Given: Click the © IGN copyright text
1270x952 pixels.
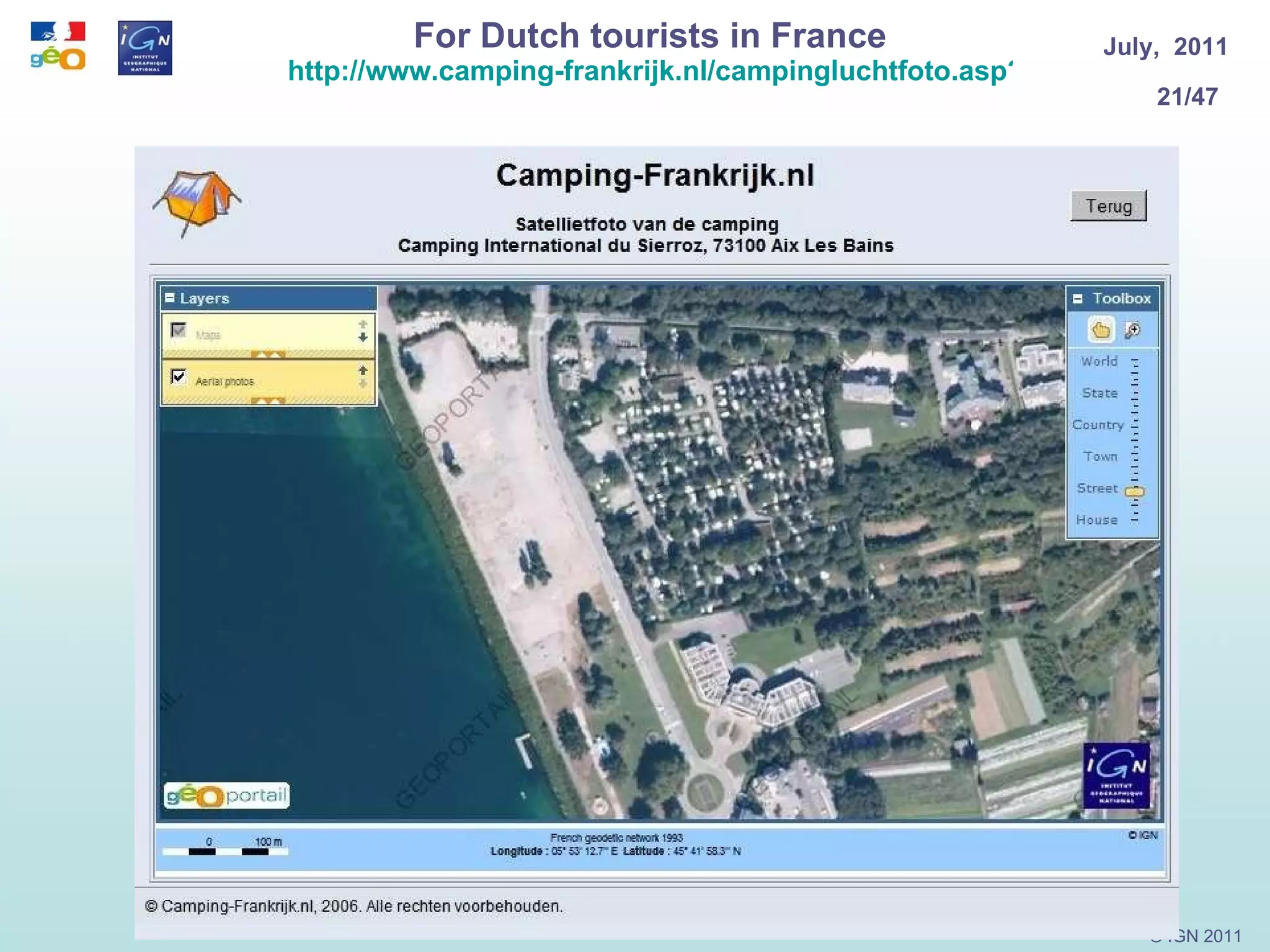Looking at the screenshot, I should pos(1143,835).
